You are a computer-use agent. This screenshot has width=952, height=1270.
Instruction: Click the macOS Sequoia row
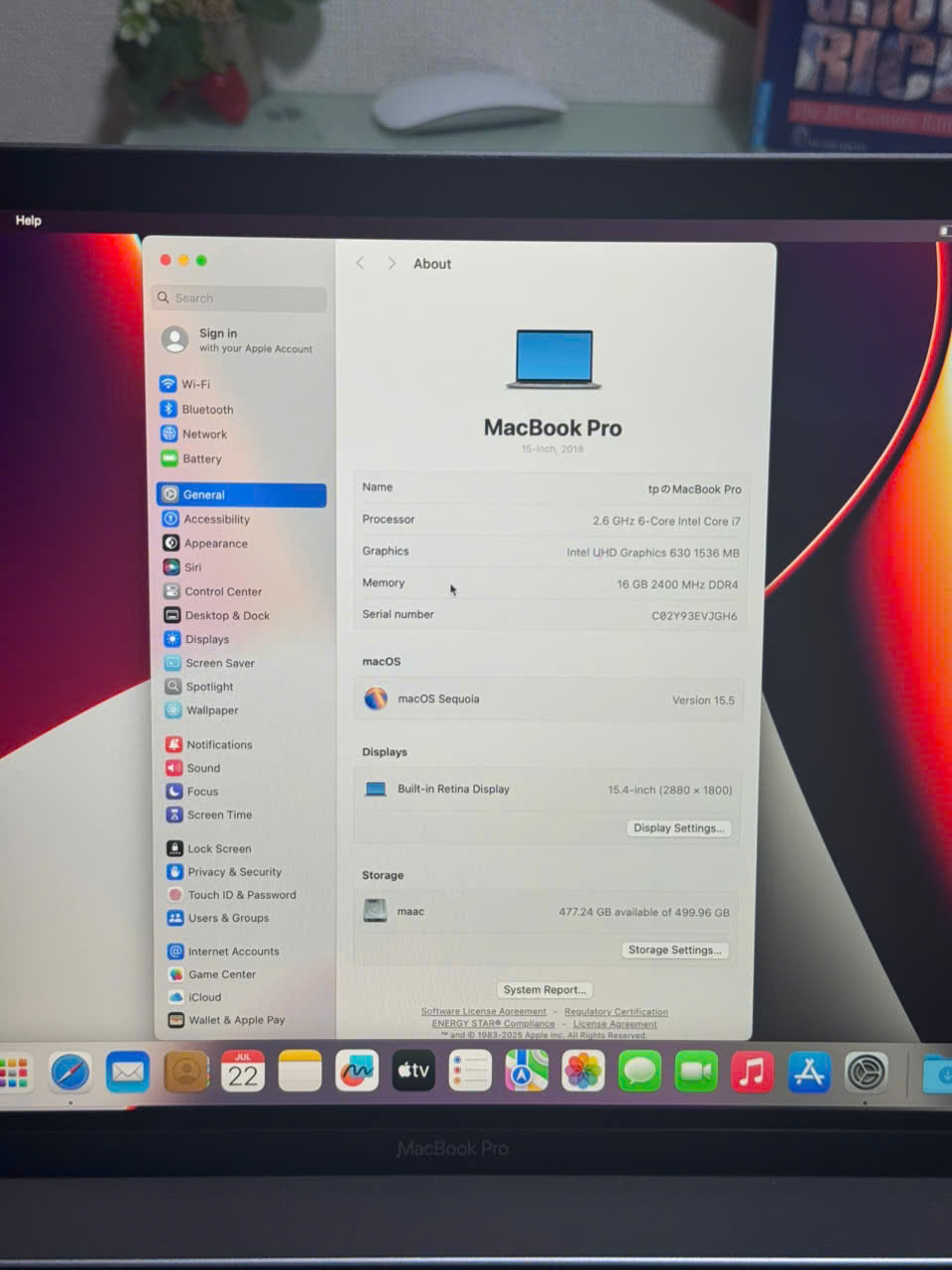[549, 699]
